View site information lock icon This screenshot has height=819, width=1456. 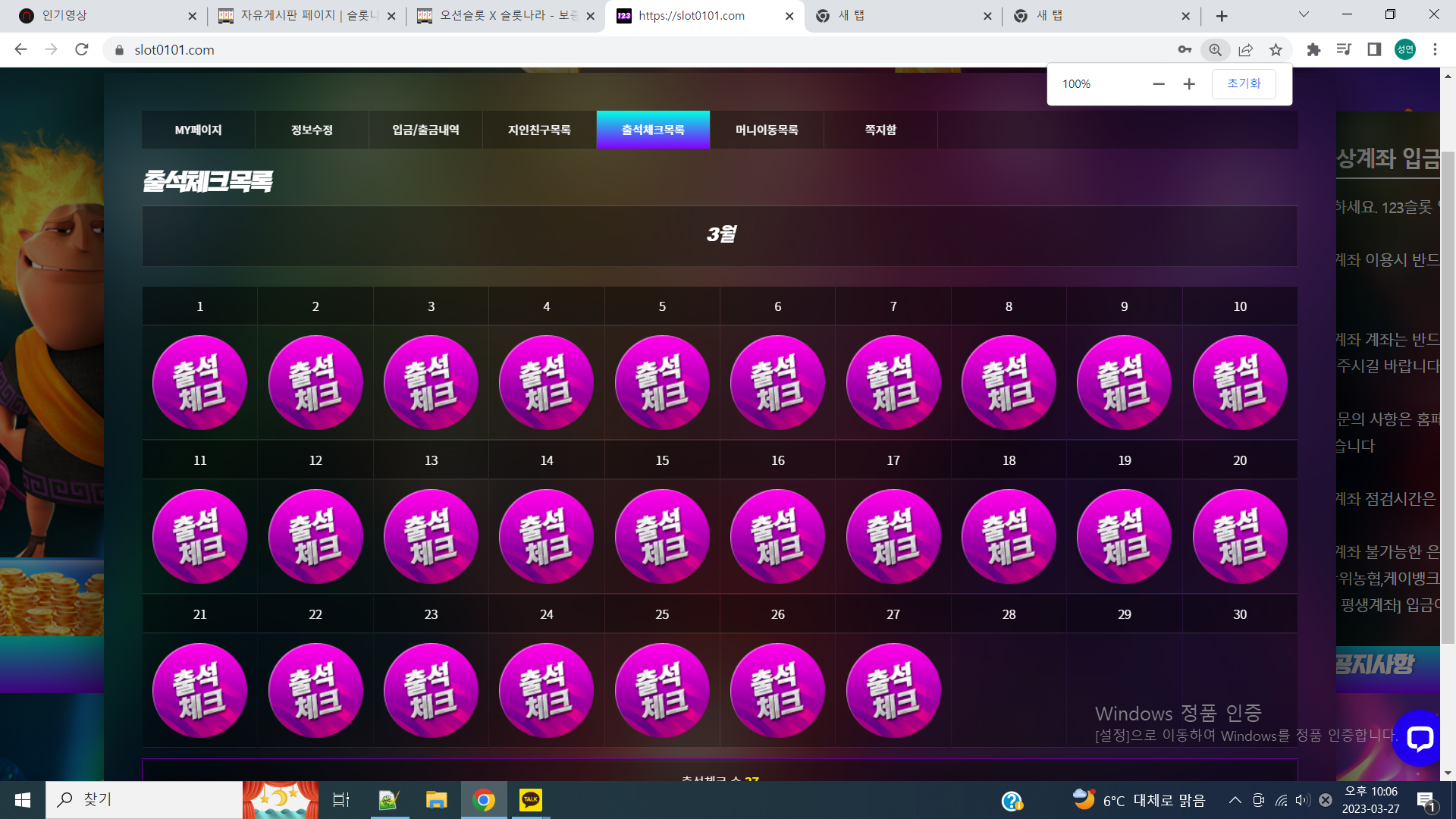click(x=119, y=50)
